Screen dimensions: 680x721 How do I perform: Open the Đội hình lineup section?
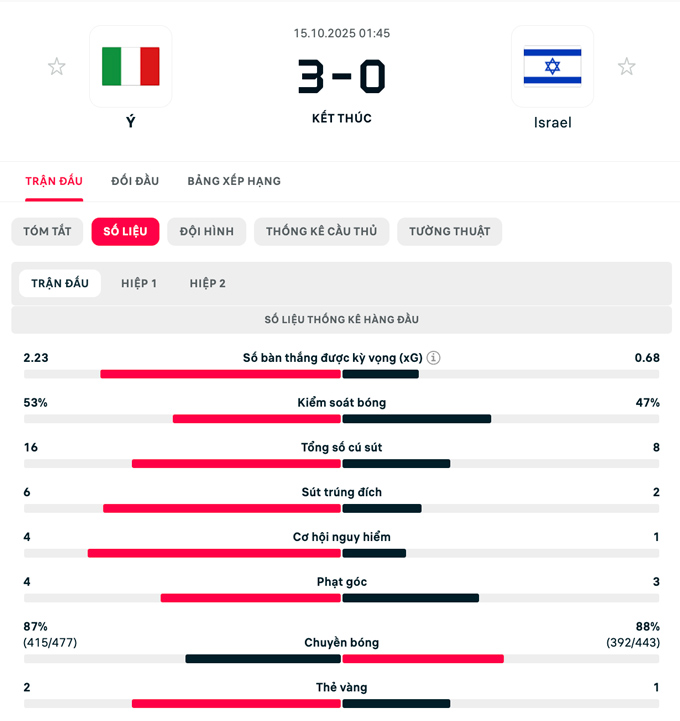(x=207, y=231)
